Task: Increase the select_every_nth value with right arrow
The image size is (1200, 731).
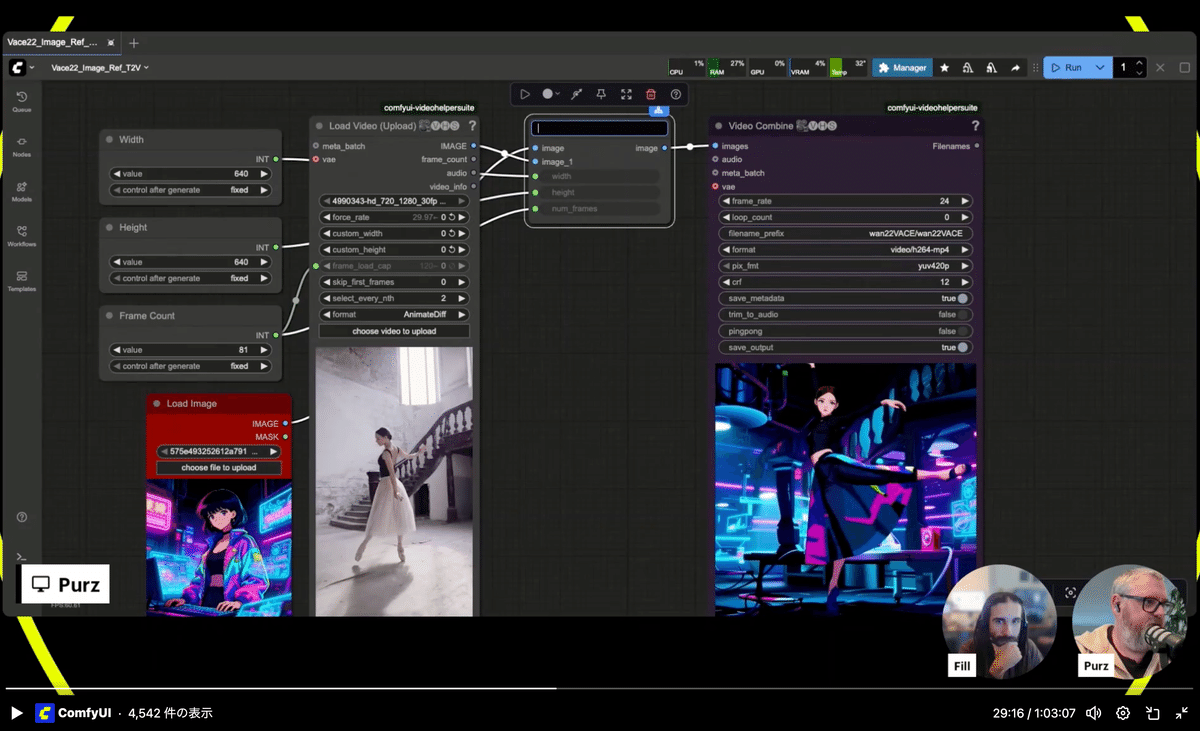Action: pyautogui.click(x=462, y=298)
